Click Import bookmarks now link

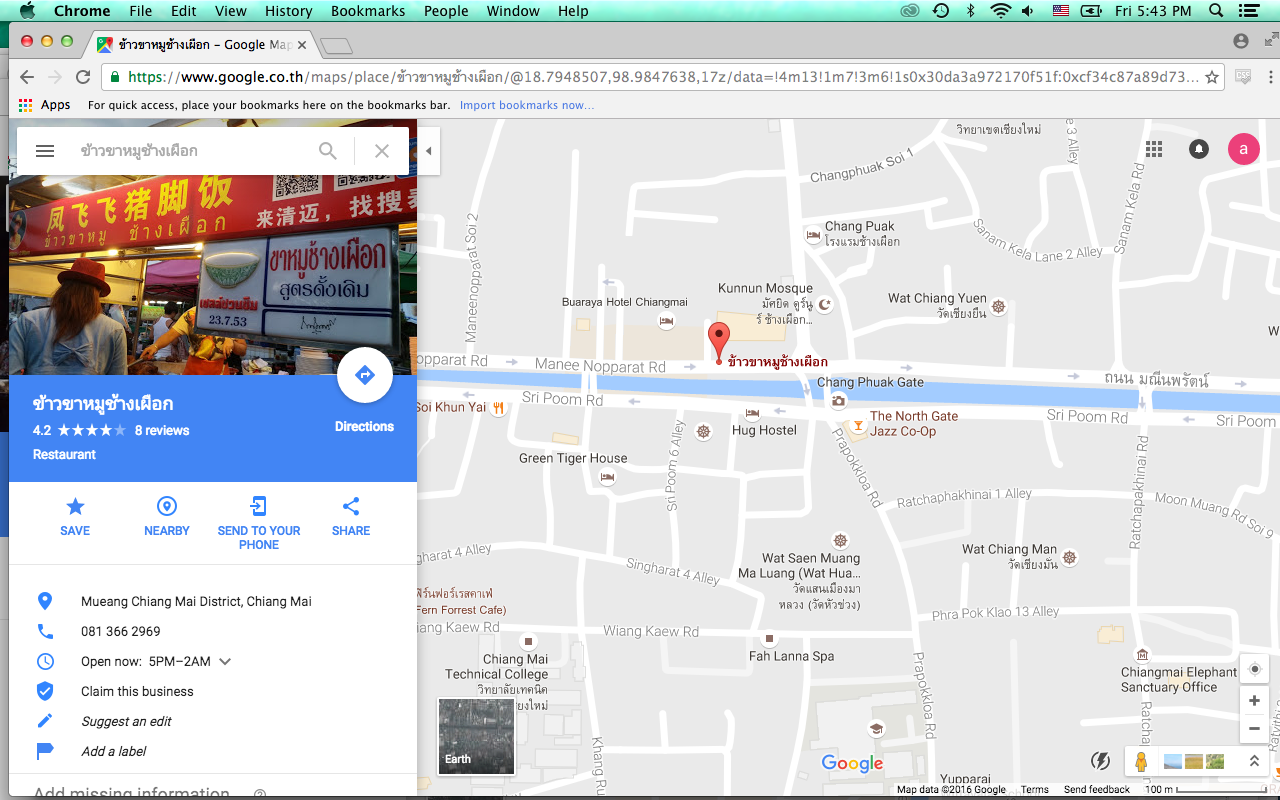[x=527, y=105]
